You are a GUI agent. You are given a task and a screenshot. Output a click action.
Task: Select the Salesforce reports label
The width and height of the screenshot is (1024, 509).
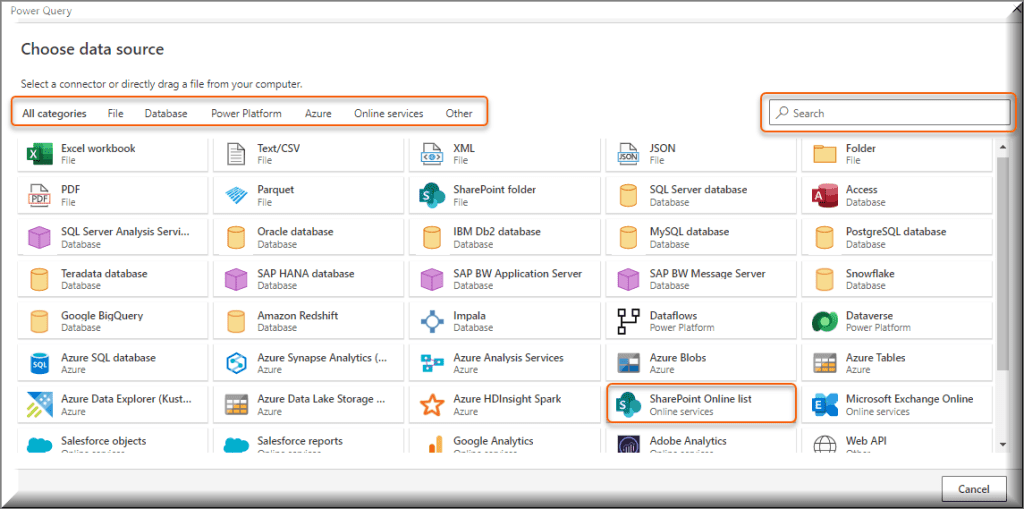point(300,441)
